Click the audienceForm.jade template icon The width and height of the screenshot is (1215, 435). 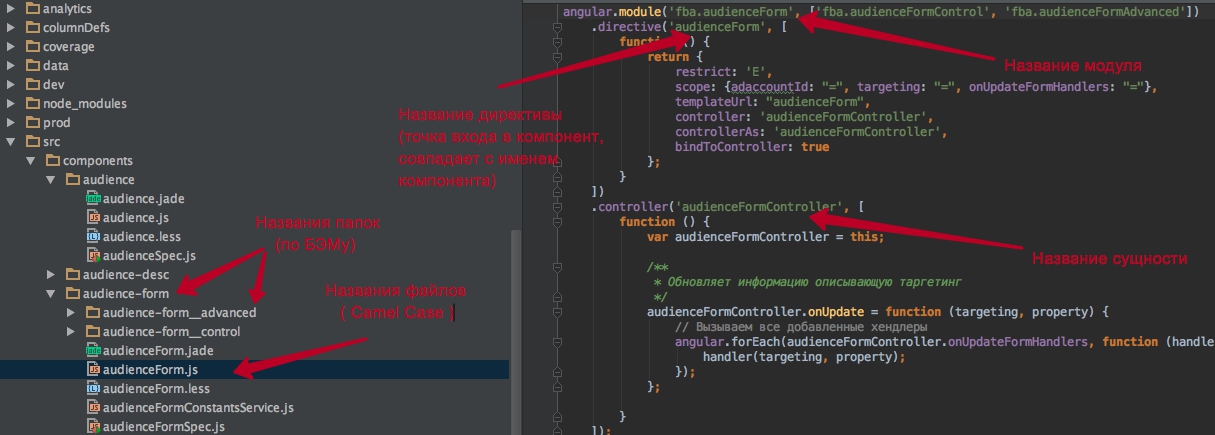point(94,350)
